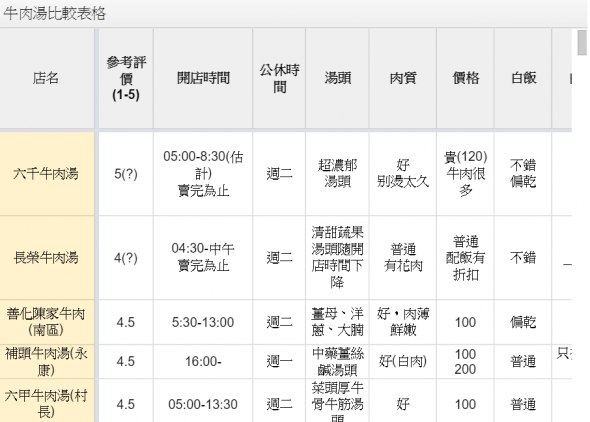Select the 白飯 column header
Viewport: 590px width, 422px height.
pos(523,78)
